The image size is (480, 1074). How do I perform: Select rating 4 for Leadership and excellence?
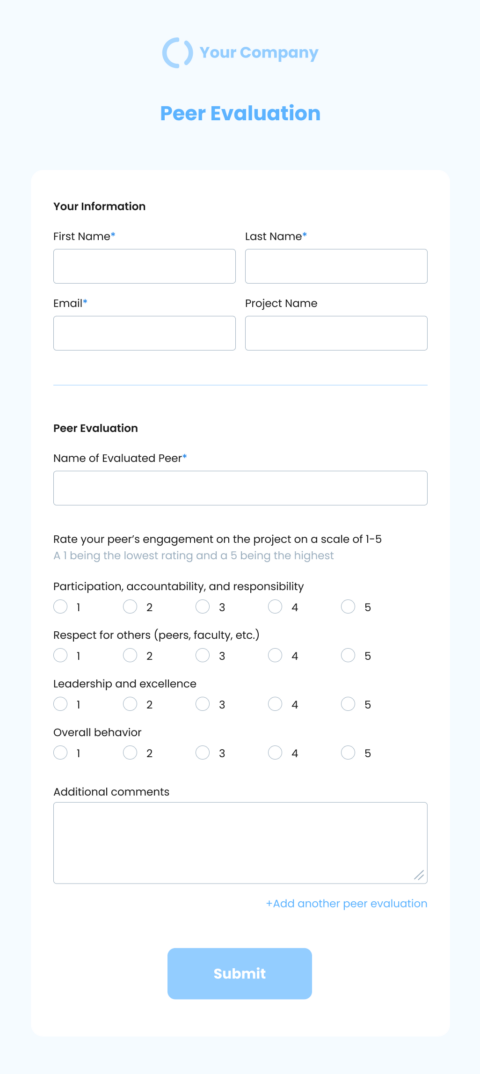275,704
